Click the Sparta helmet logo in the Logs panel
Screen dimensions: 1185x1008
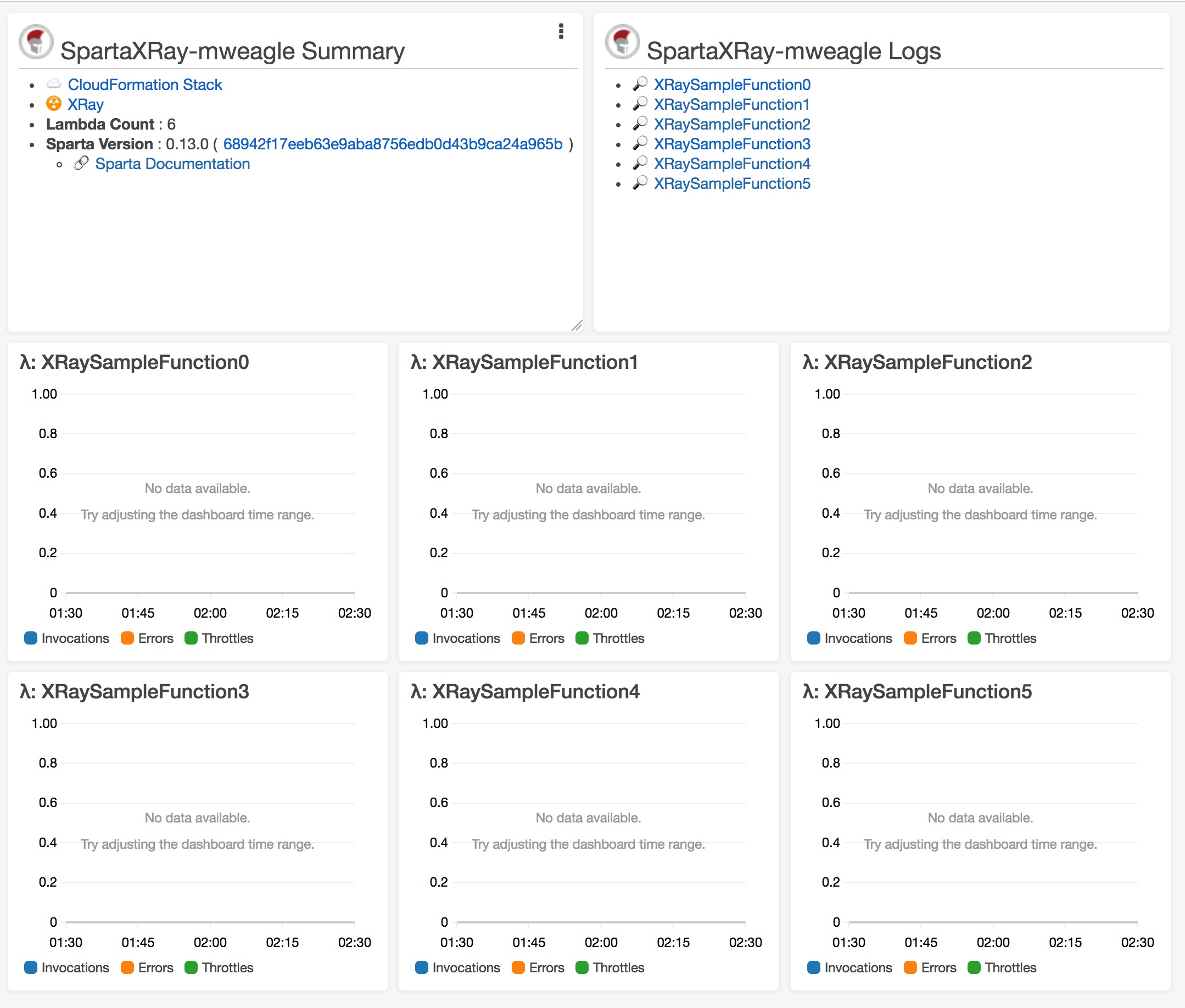click(622, 42)
